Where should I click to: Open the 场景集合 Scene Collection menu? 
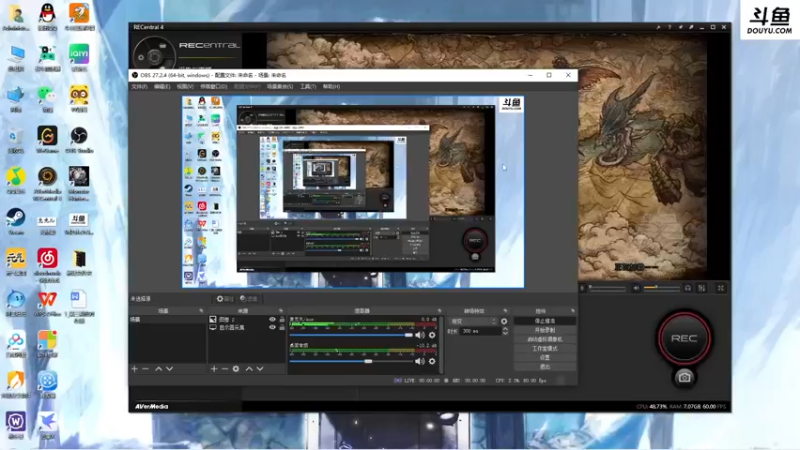pos(280,87)
